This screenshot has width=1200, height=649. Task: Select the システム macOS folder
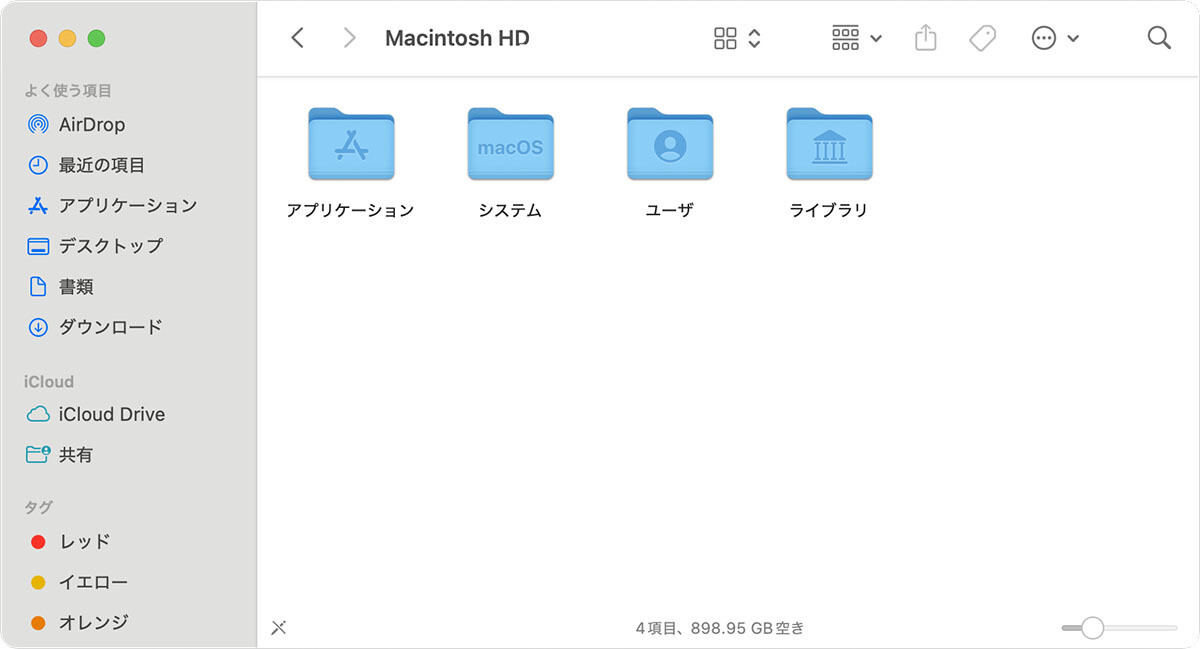coord(510,145)
